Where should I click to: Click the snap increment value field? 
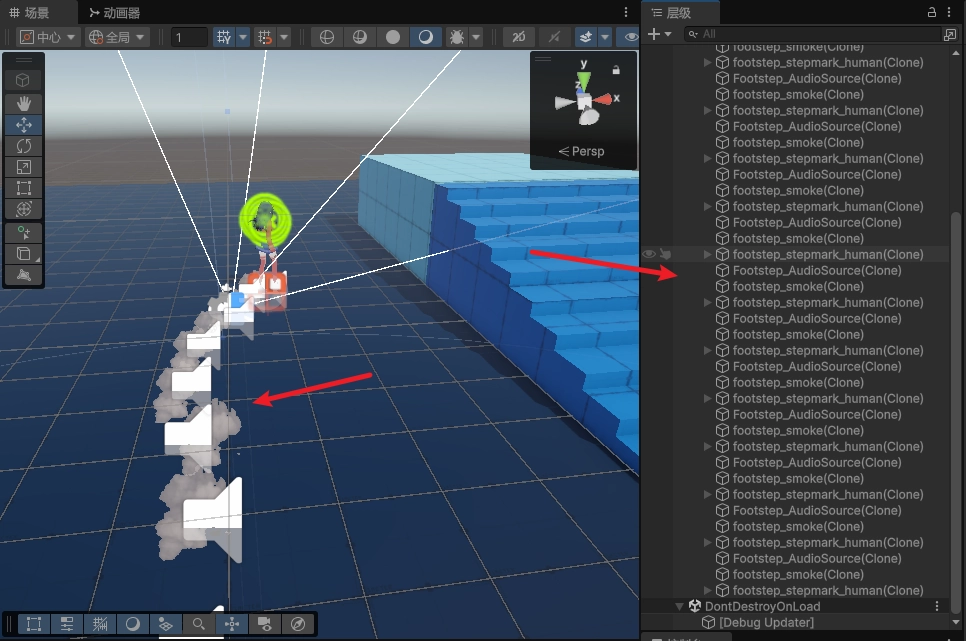[x=189, y=37]
